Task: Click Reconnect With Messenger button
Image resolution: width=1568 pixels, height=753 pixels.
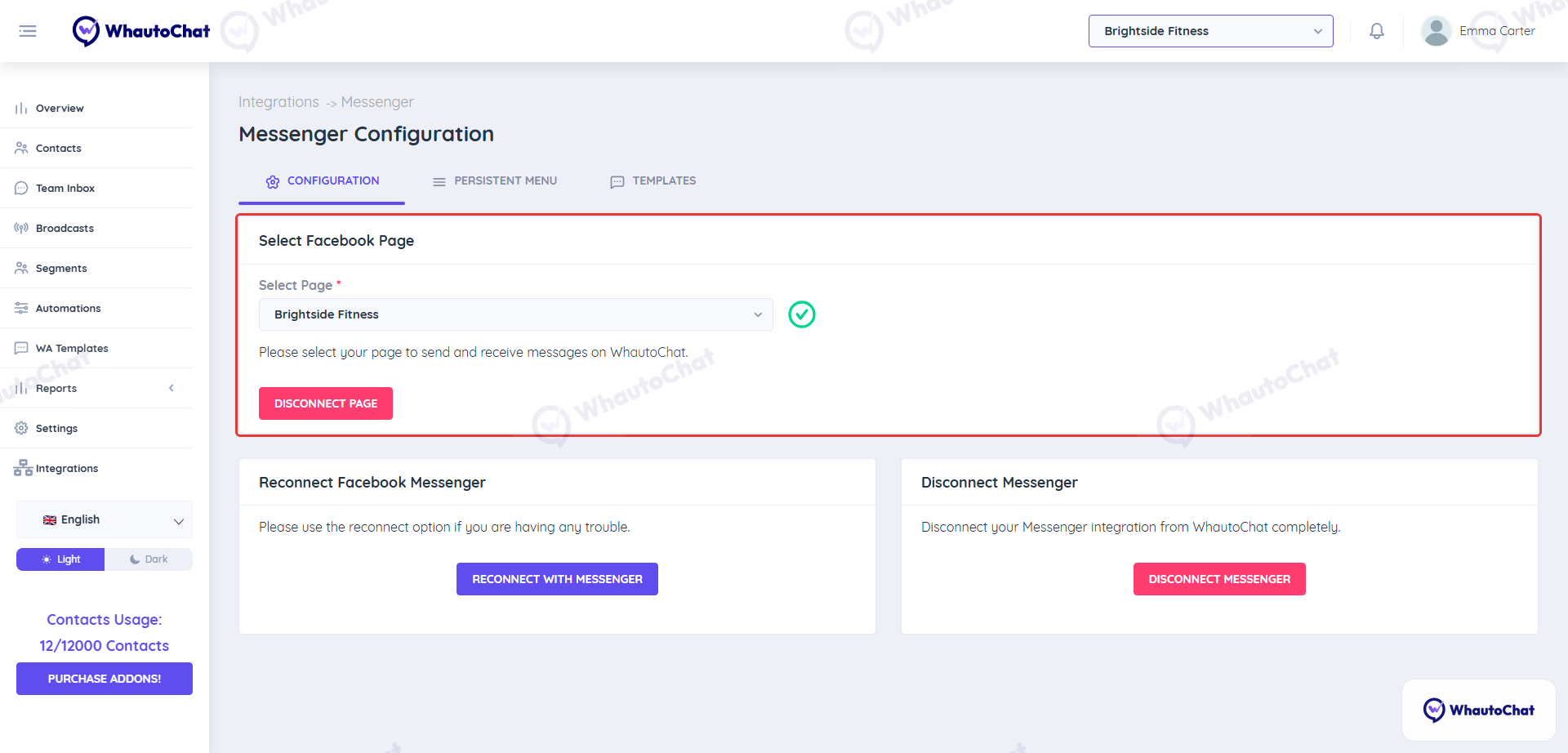Action: pos(557,579)
